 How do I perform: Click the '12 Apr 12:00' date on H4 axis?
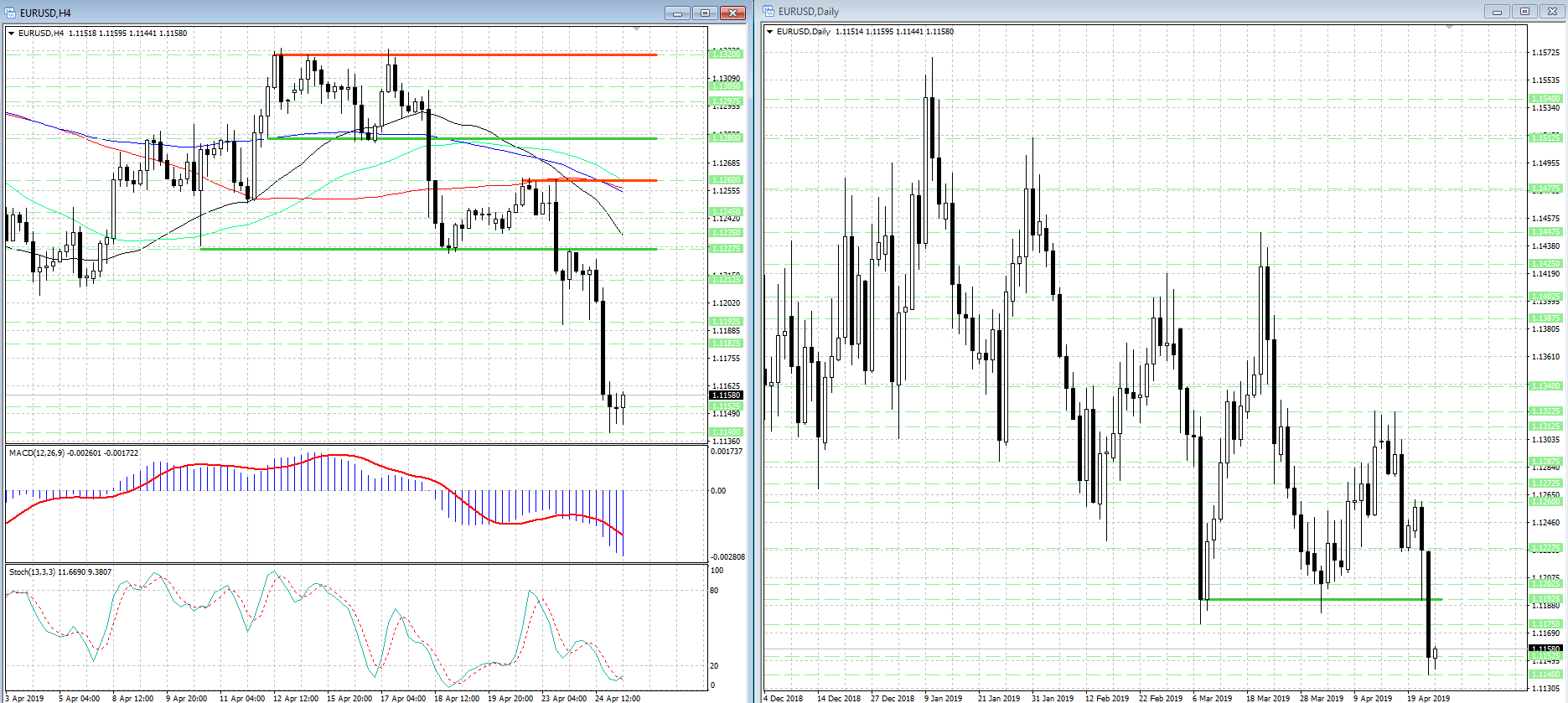click(x=296, y=698)
